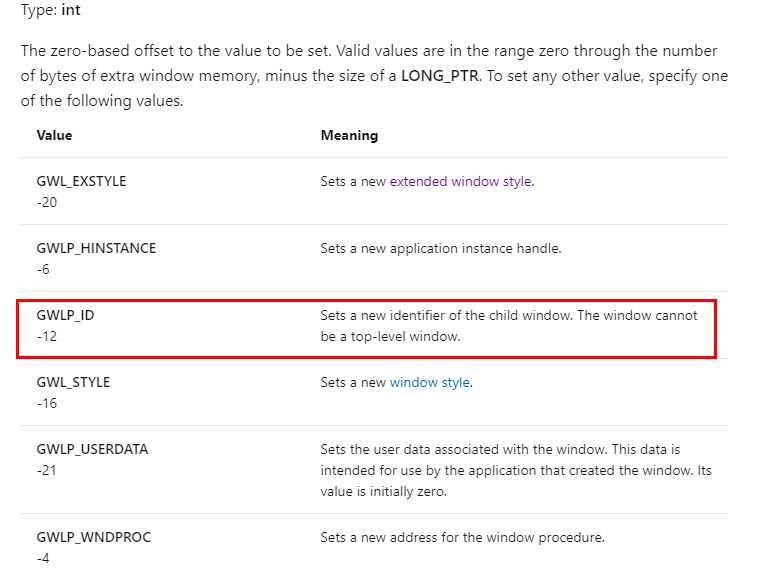Click the Value column header
The height and width of the screenshot is (572, 773).
point(54,136)
